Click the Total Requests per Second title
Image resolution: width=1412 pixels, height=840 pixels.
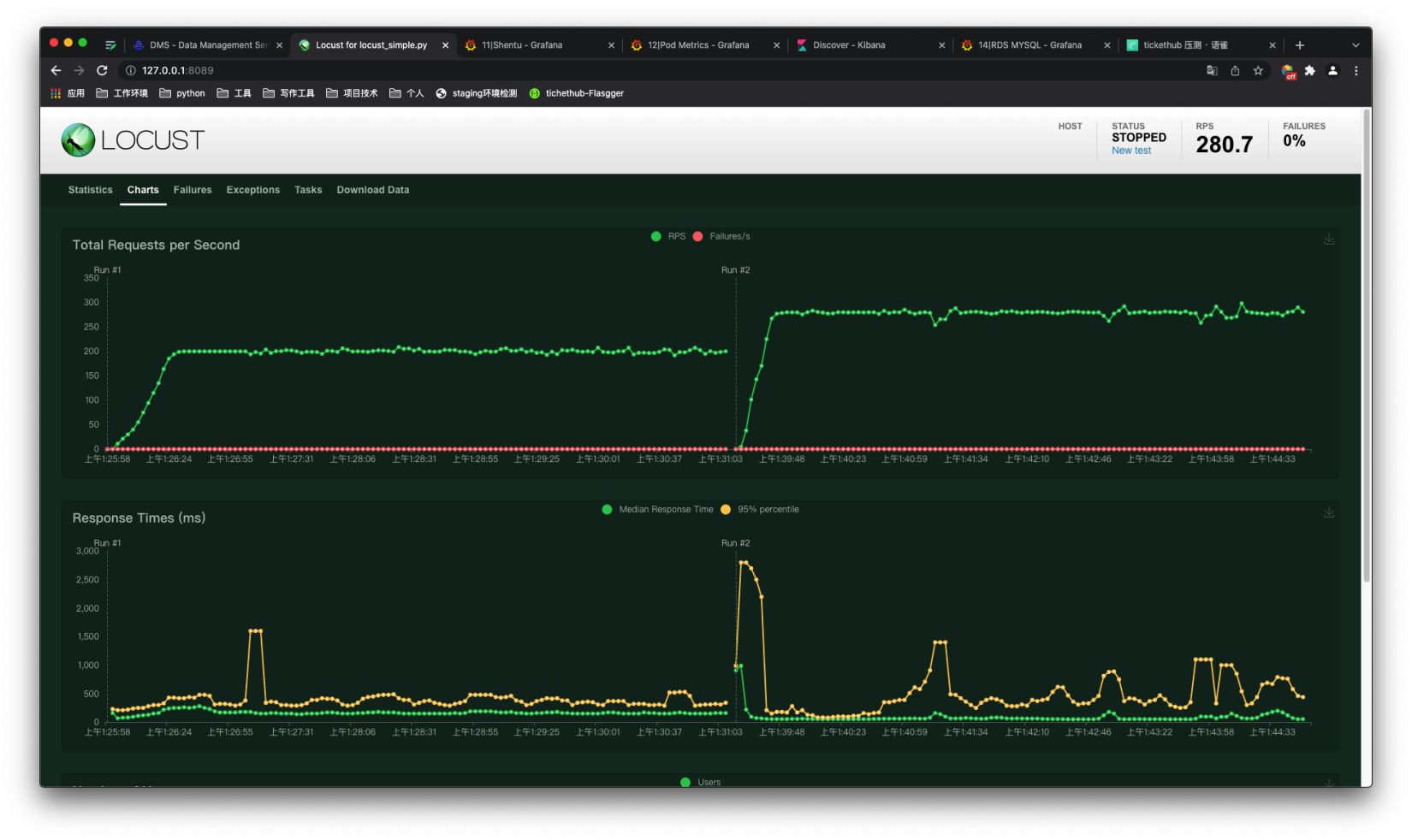156,245
